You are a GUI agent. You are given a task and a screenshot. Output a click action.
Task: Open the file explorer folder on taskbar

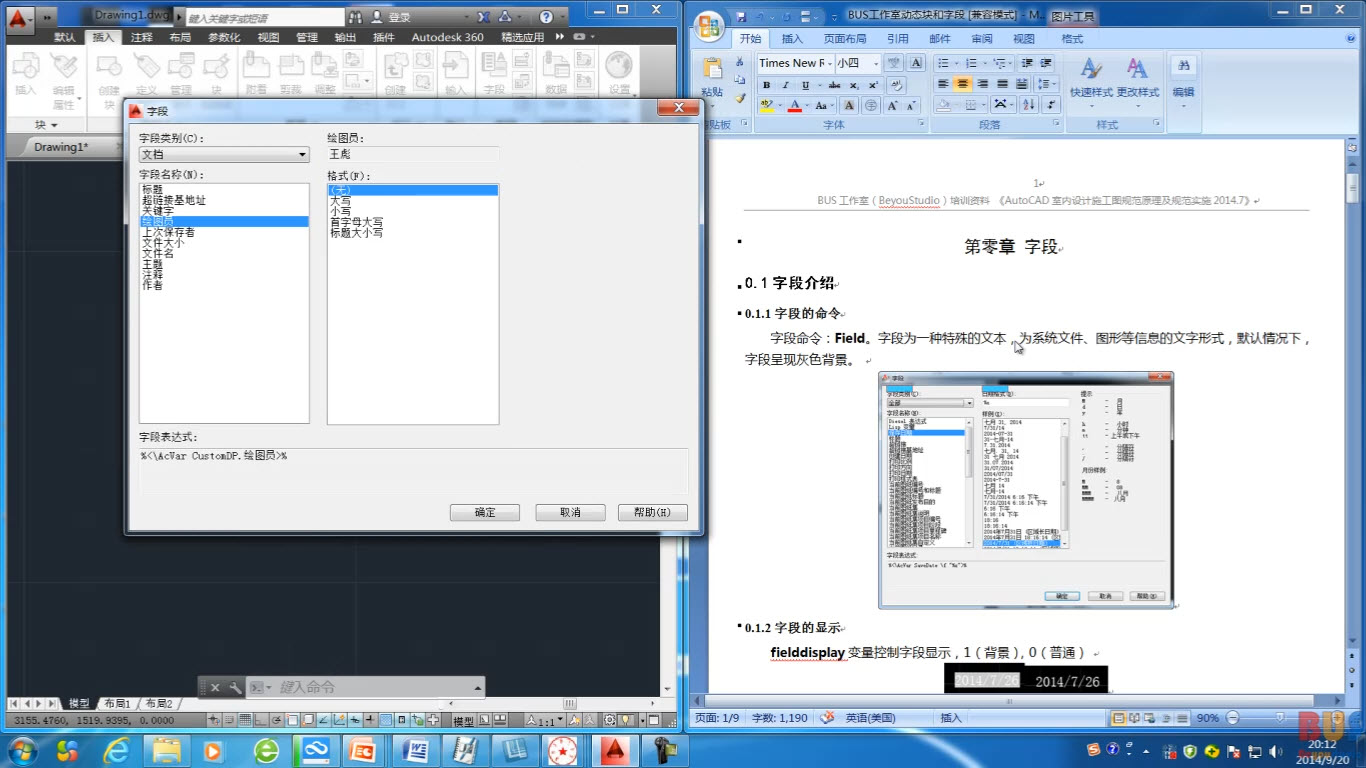166,749
